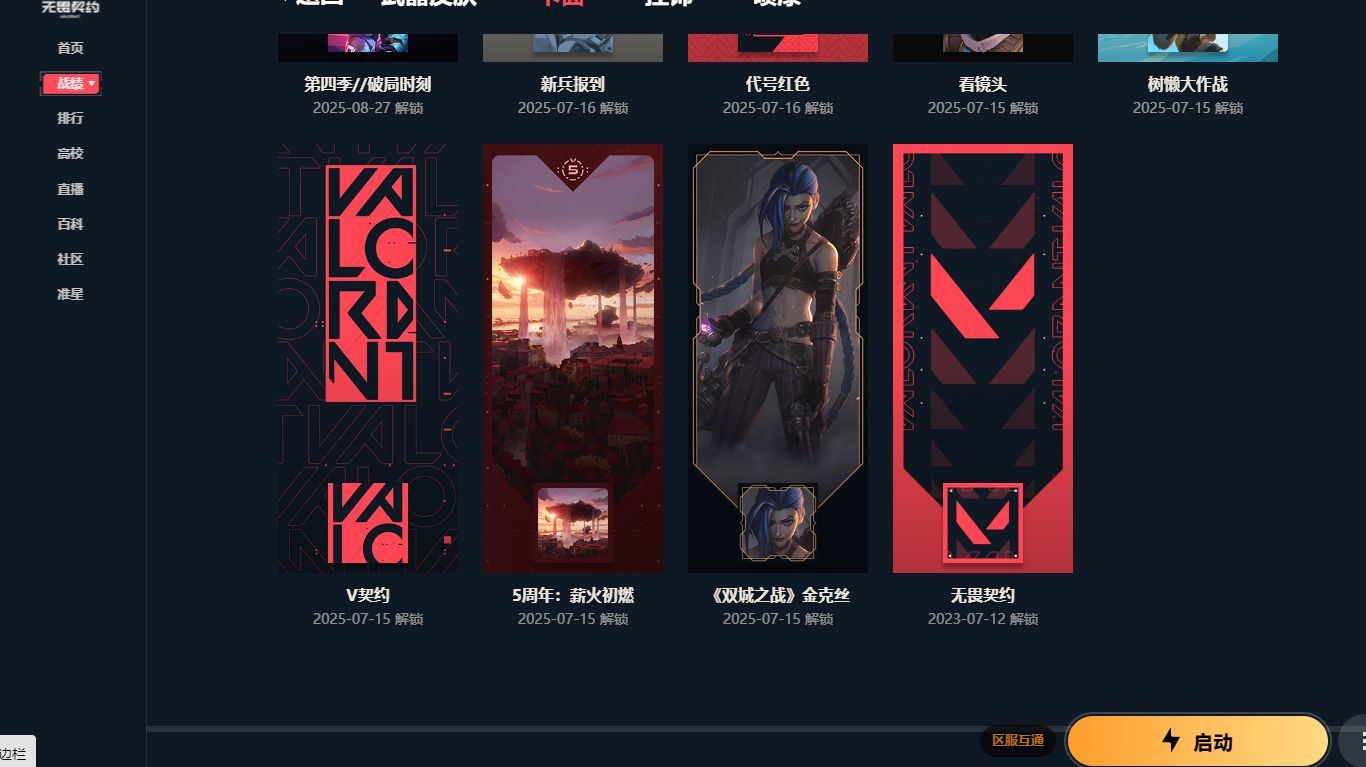Open the 第四季//破局时刻 card title

pyautogui.click(x=368, y=85)
